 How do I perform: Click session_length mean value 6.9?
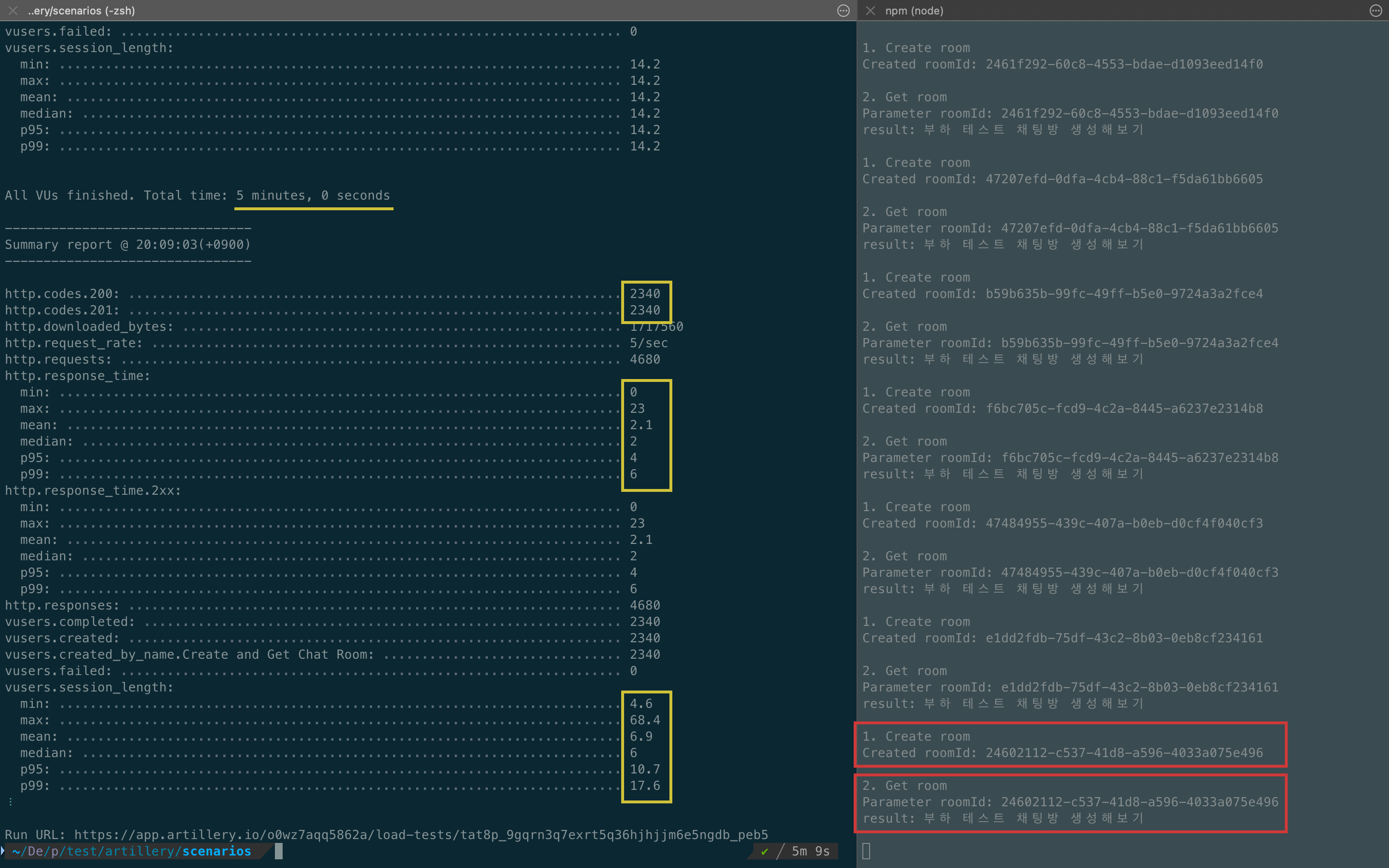click(641, 736)
